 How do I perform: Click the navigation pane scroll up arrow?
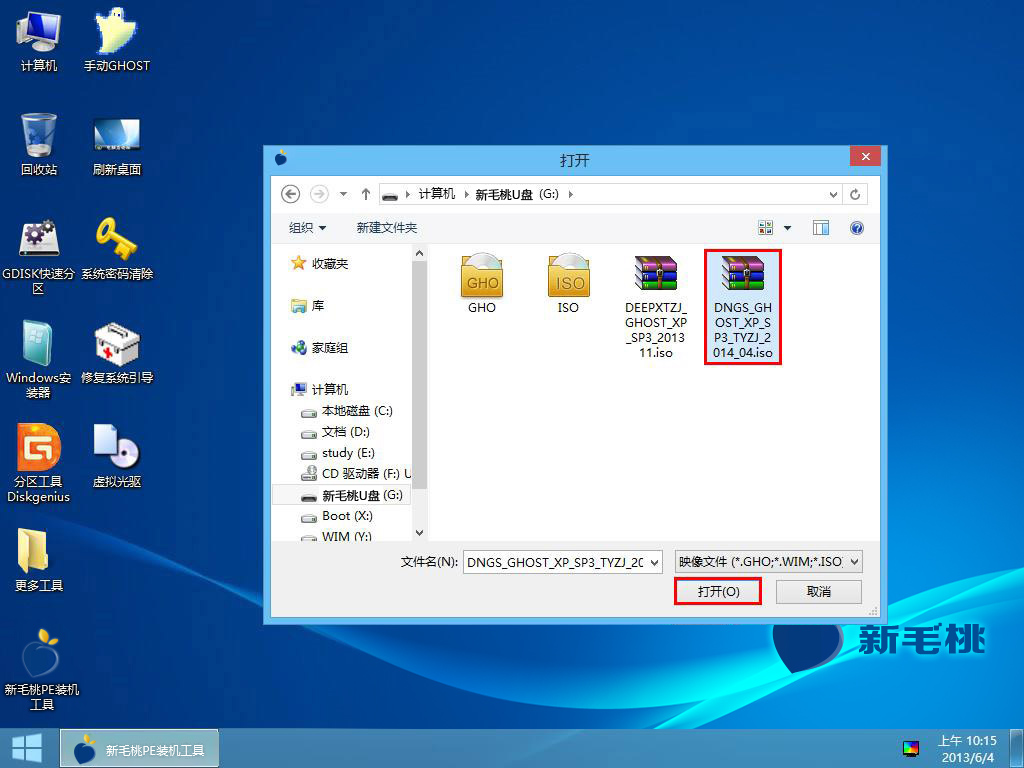(419, 253)
